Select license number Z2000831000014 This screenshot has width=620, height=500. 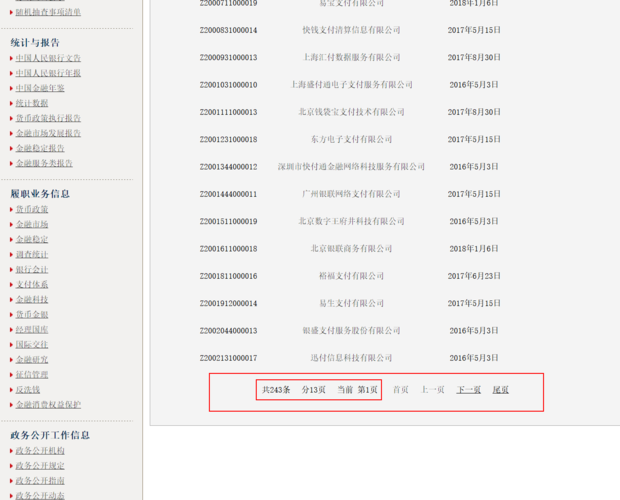(229, 30)
